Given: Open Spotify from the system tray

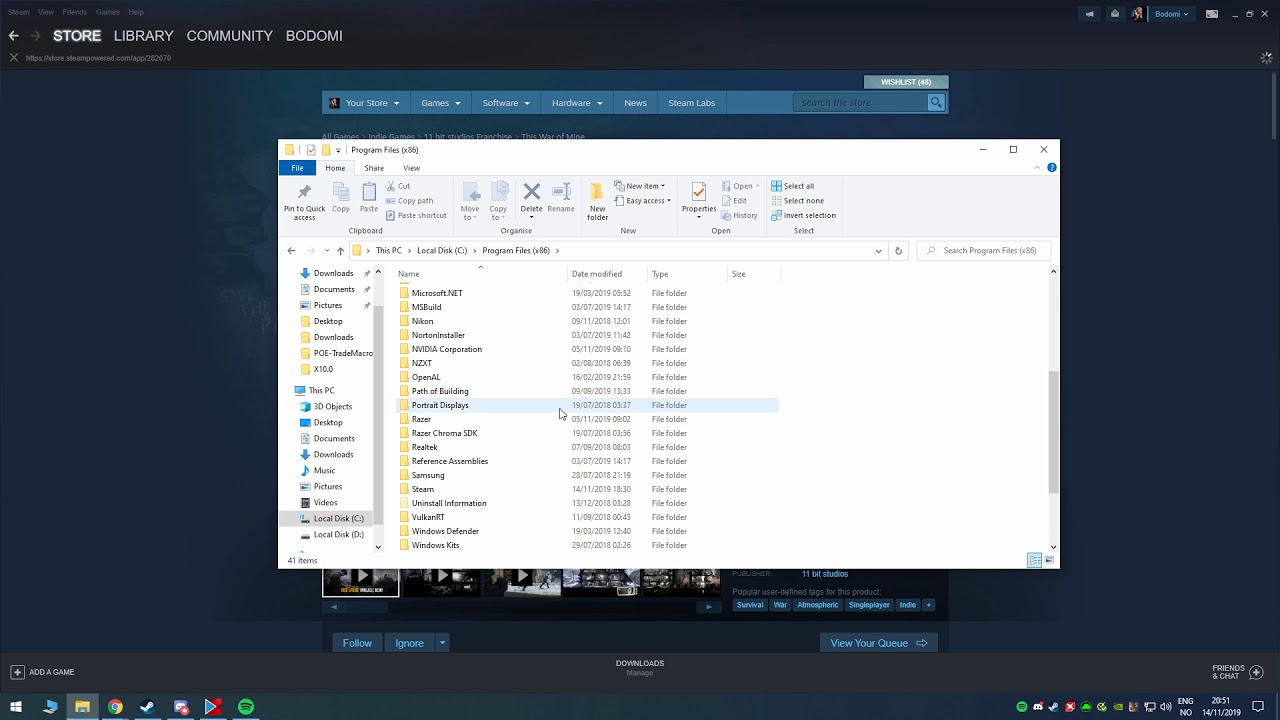Looking at the screenshot, I should pyautogui.click(x=1021, y=706).
